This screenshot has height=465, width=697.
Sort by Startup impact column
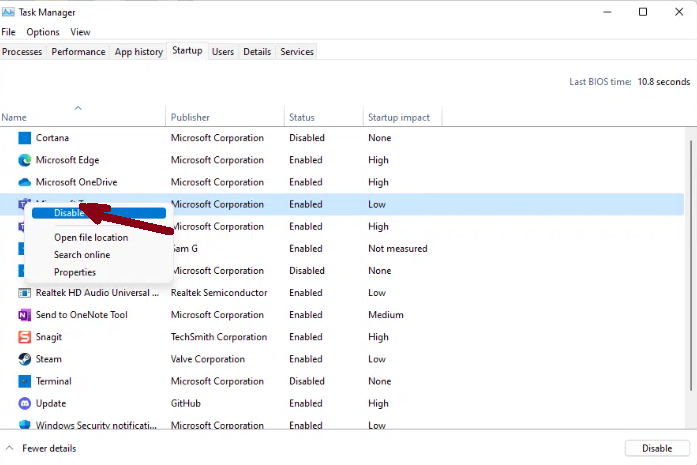[399, 118]
